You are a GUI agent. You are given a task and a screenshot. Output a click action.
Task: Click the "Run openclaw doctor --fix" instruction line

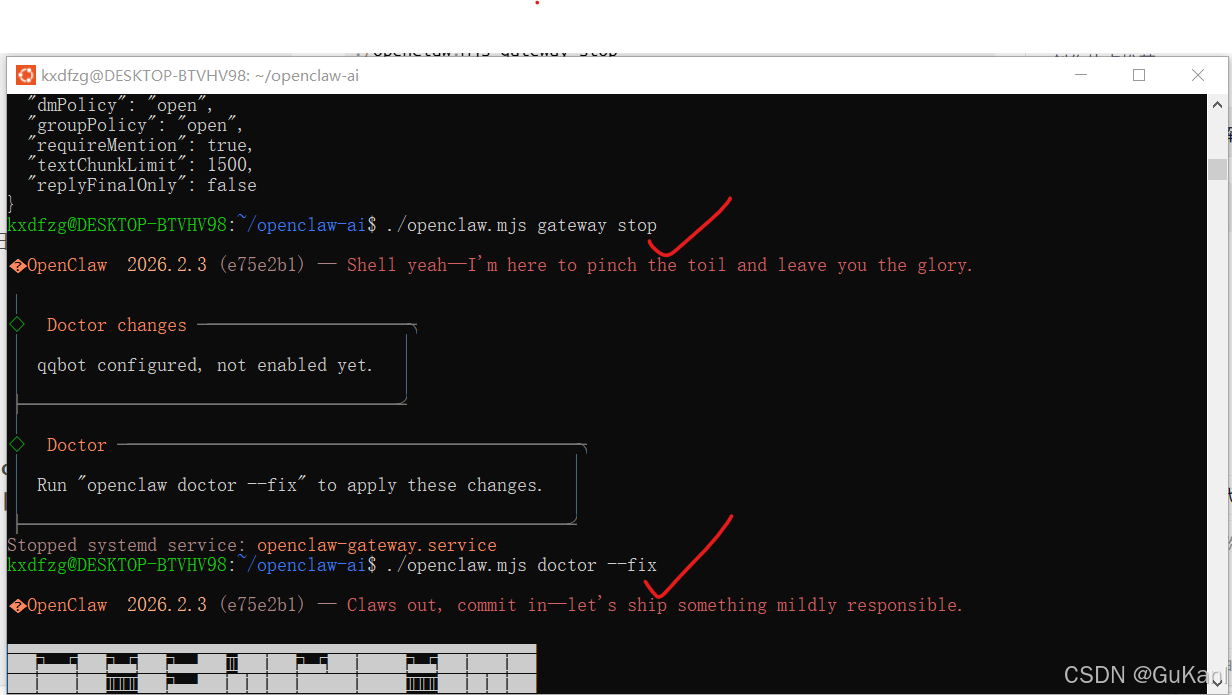[290, 485]
